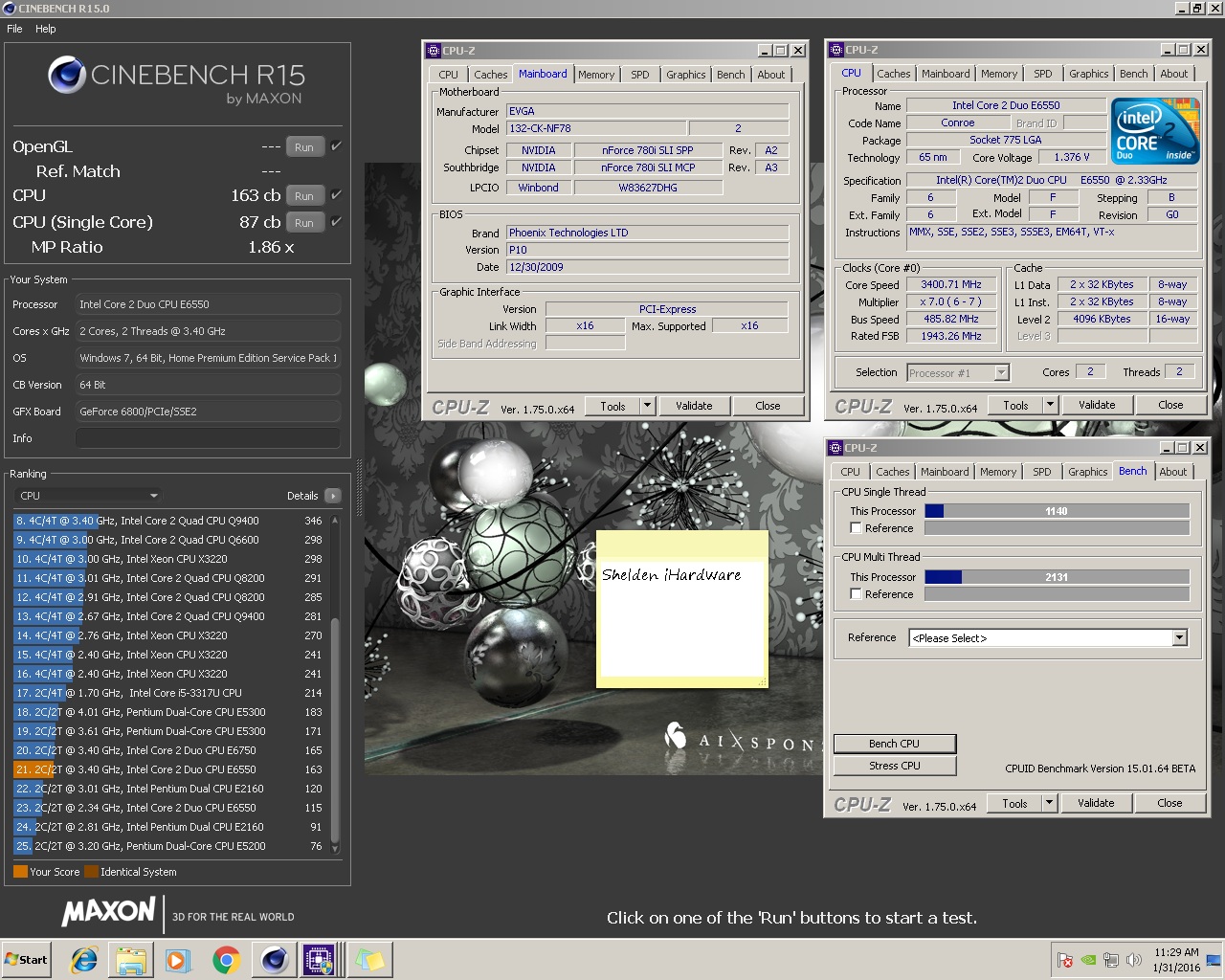
Task: Click the Shelden iHardware sticky note
Action: [681, 609]
